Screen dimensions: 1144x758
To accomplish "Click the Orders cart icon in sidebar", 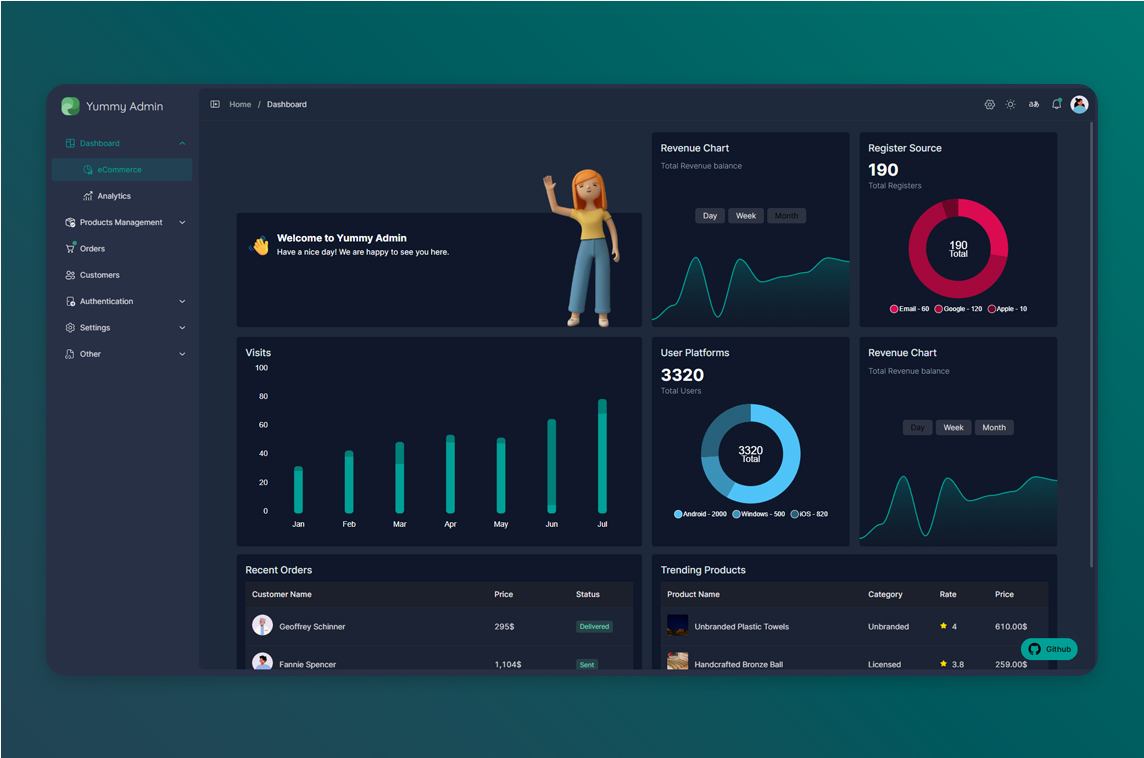I will click(x=70, y=248).
